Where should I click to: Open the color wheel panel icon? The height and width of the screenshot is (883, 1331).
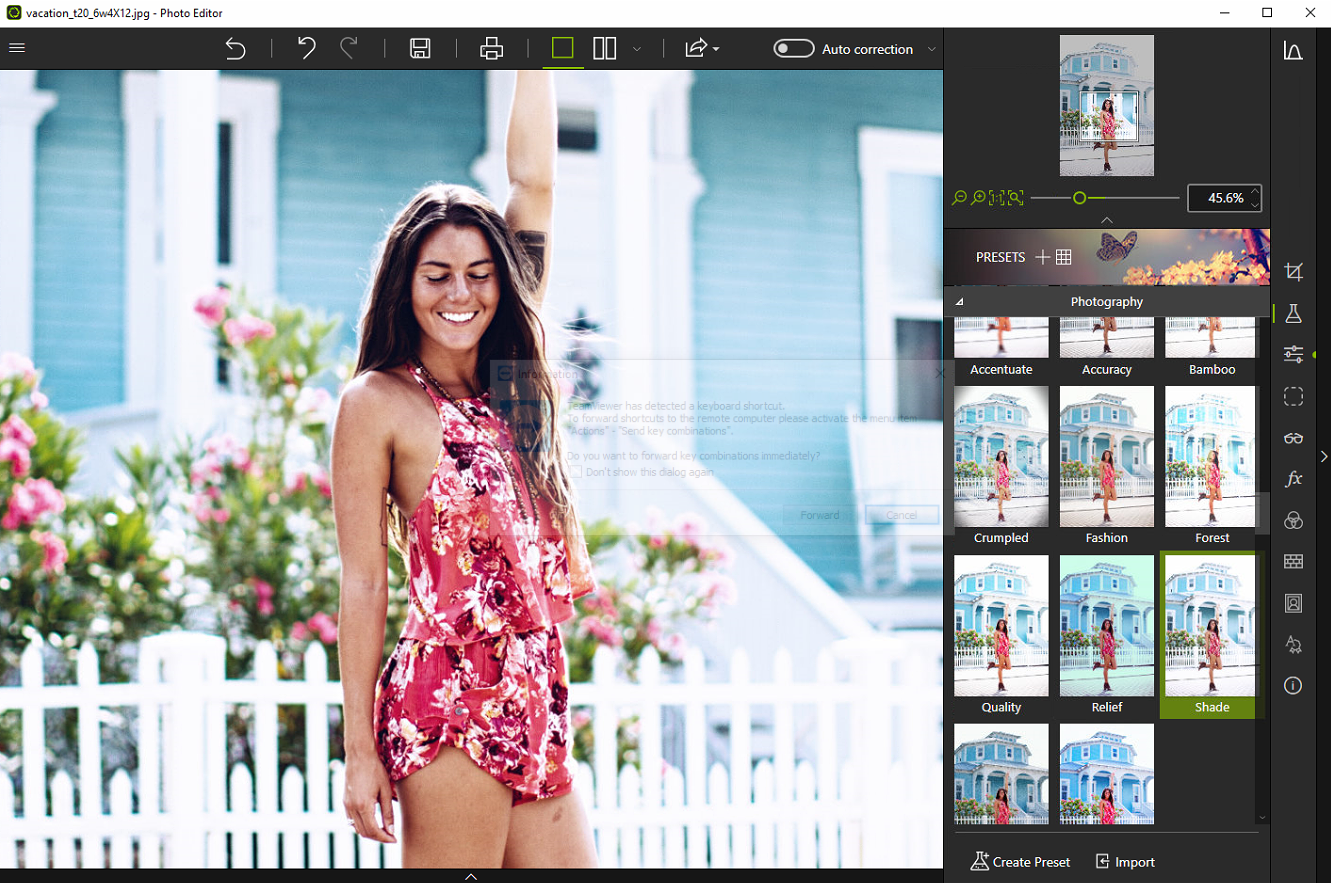point(1293,520)
